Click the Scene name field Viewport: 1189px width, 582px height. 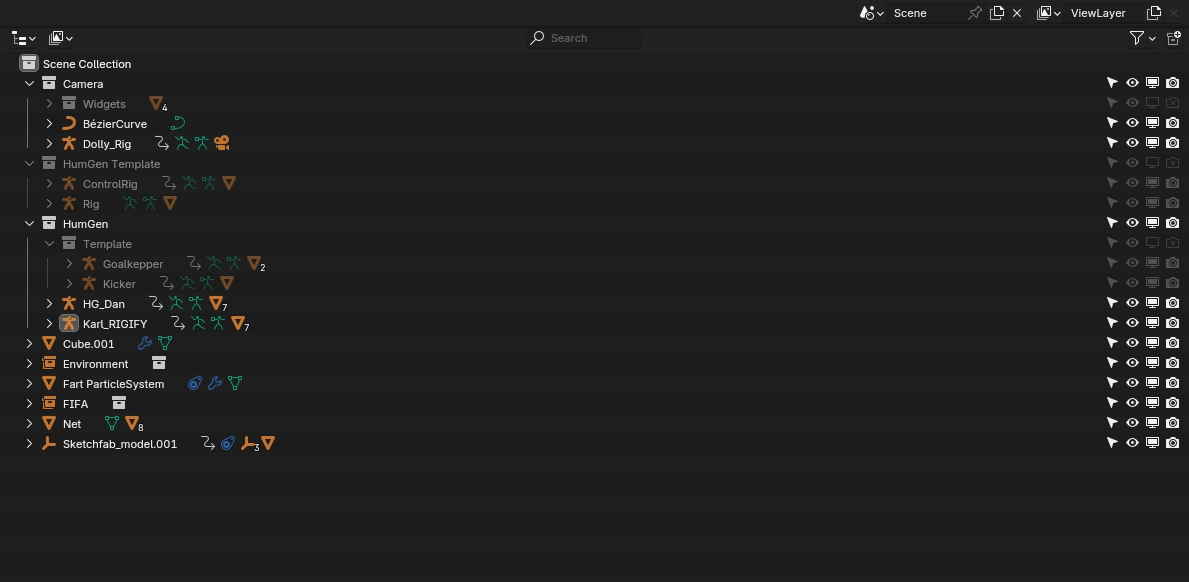coord(925,13)
